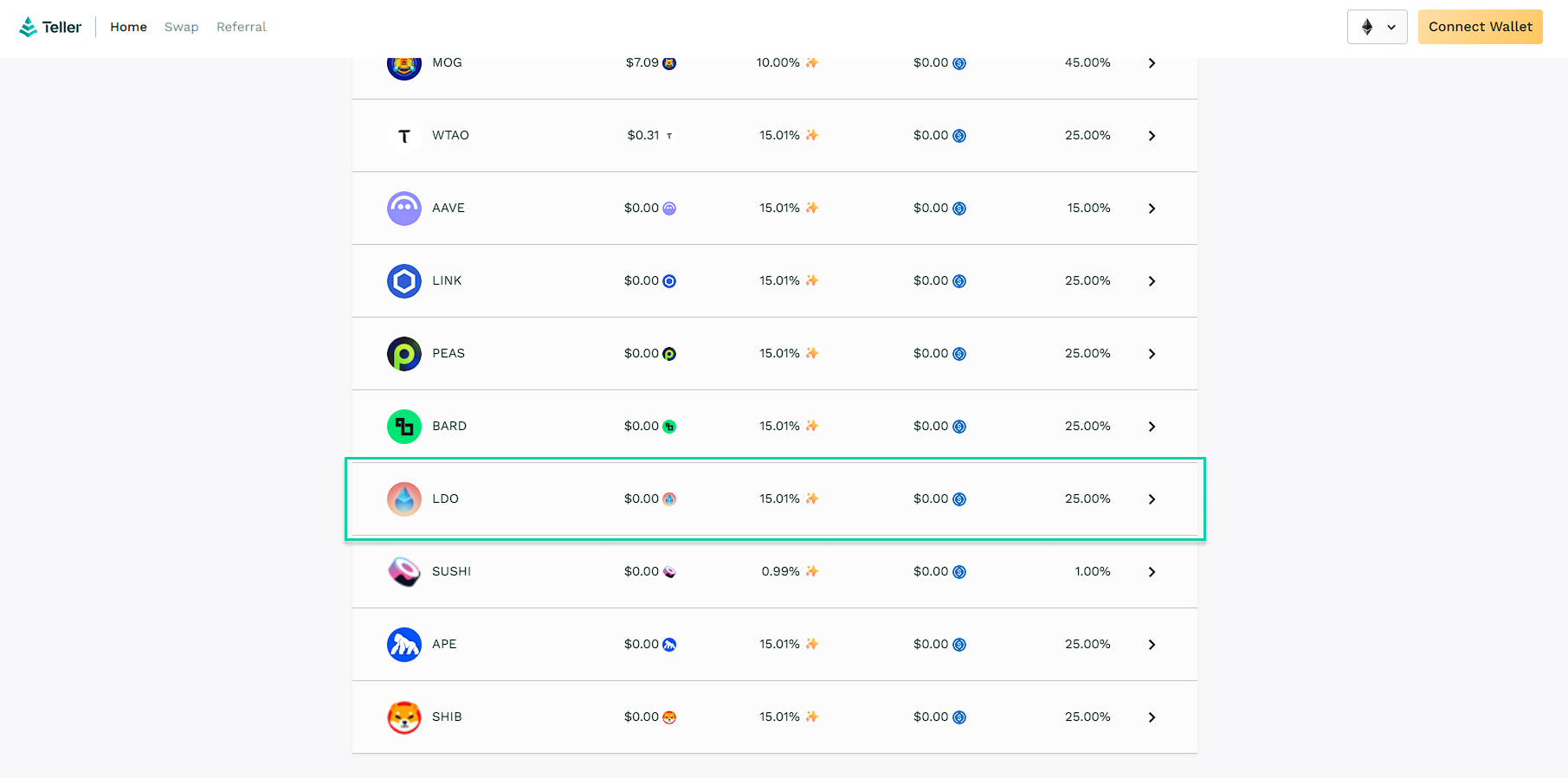Screen dimensions: 1568x778
Task: Expand the SHIB row chevron
Action: [x=1152, y=717]
